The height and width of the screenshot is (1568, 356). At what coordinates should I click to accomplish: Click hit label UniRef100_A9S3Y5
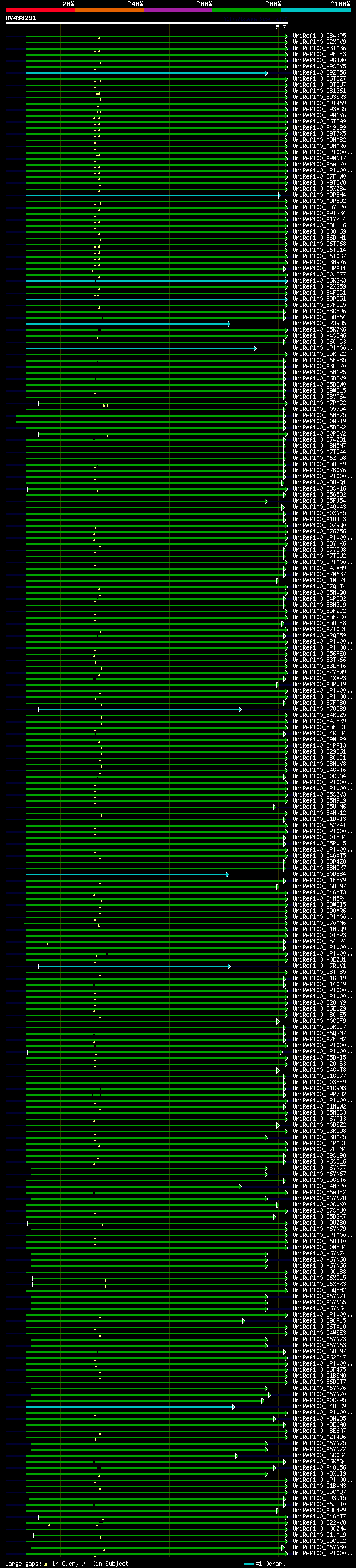click(319, 66)
